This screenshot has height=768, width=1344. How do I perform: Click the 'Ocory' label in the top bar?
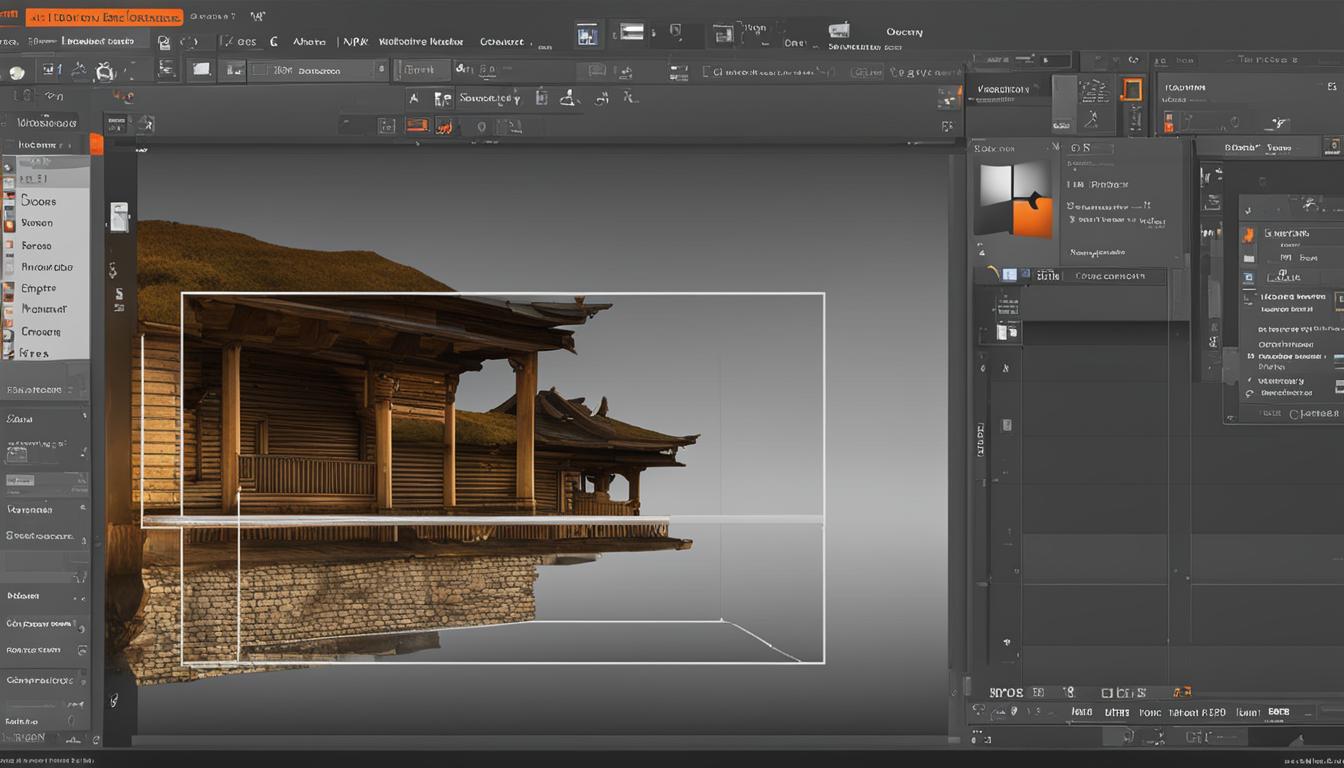[x=904, y=32]
